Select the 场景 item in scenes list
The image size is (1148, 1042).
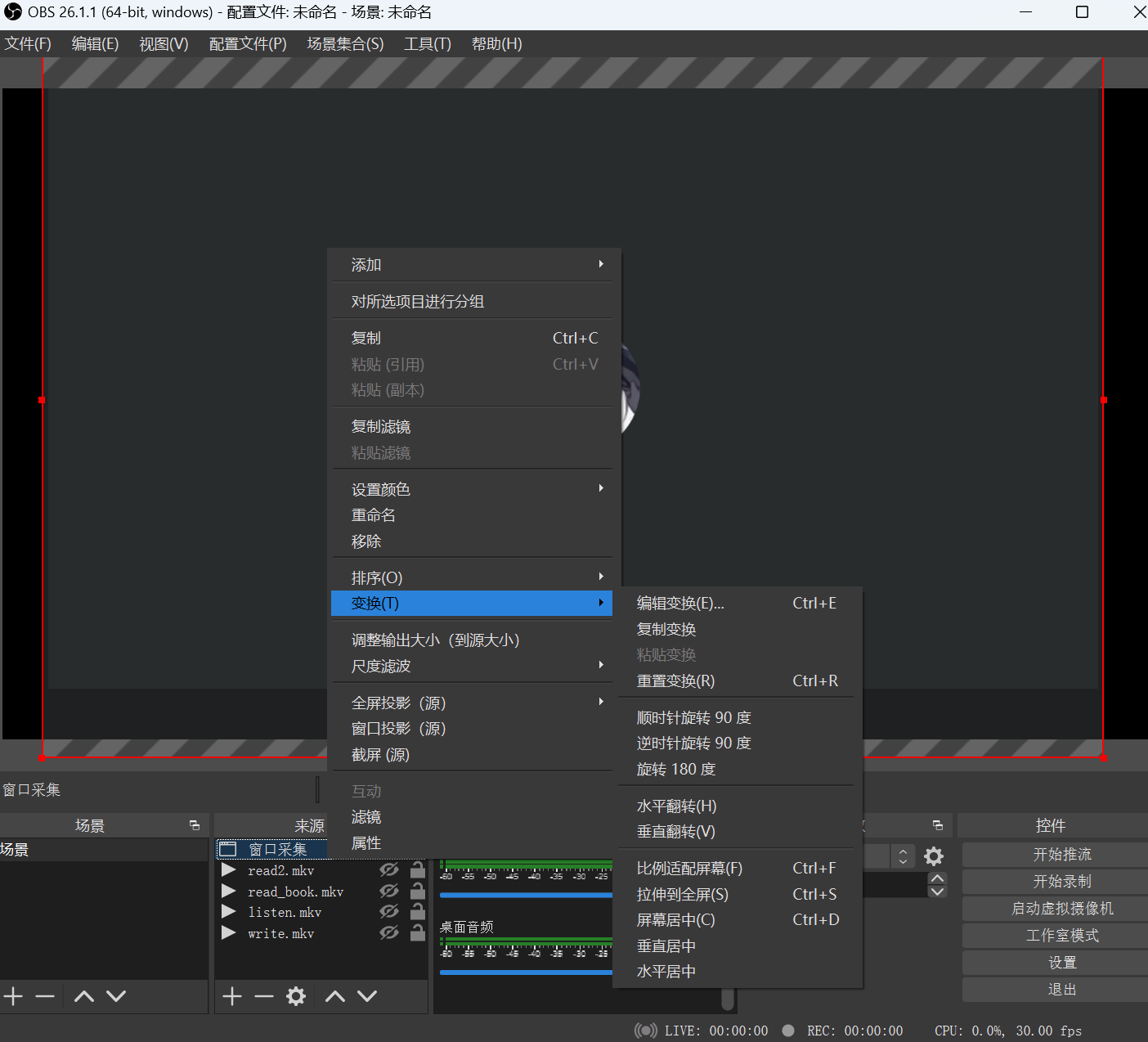coord(104,849)
